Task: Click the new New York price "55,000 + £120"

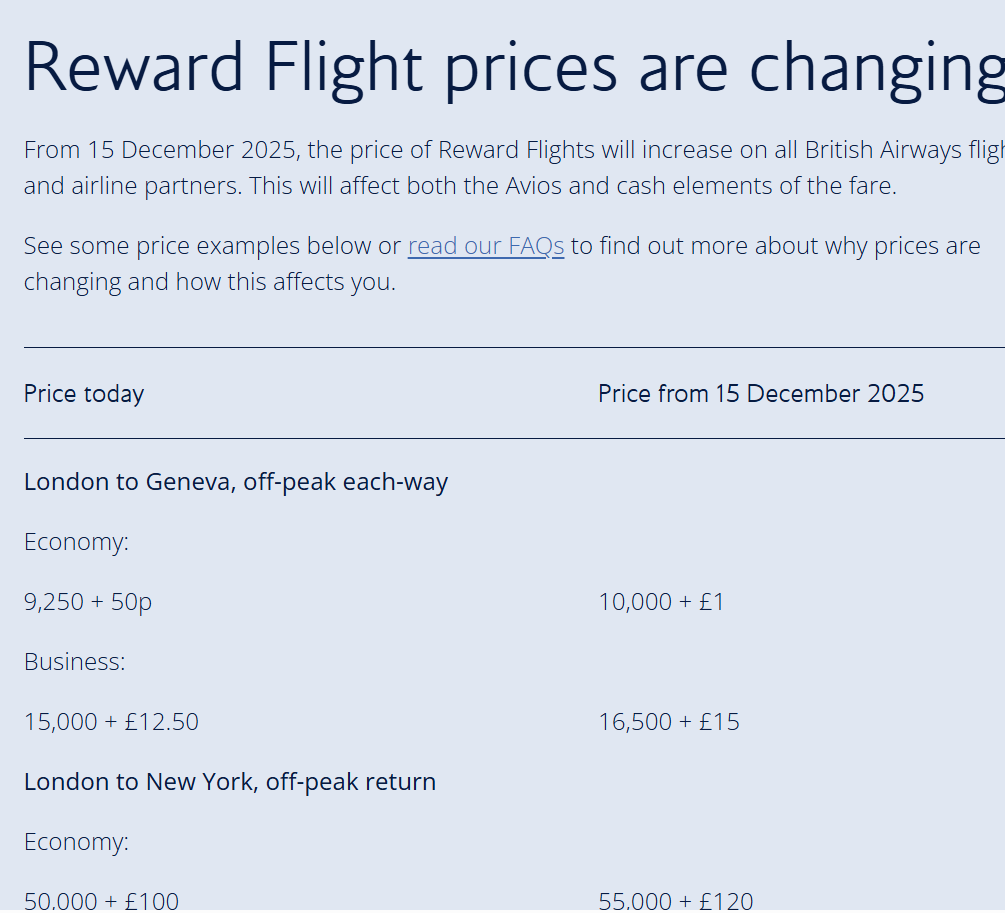Action: [x=675, y=901]
